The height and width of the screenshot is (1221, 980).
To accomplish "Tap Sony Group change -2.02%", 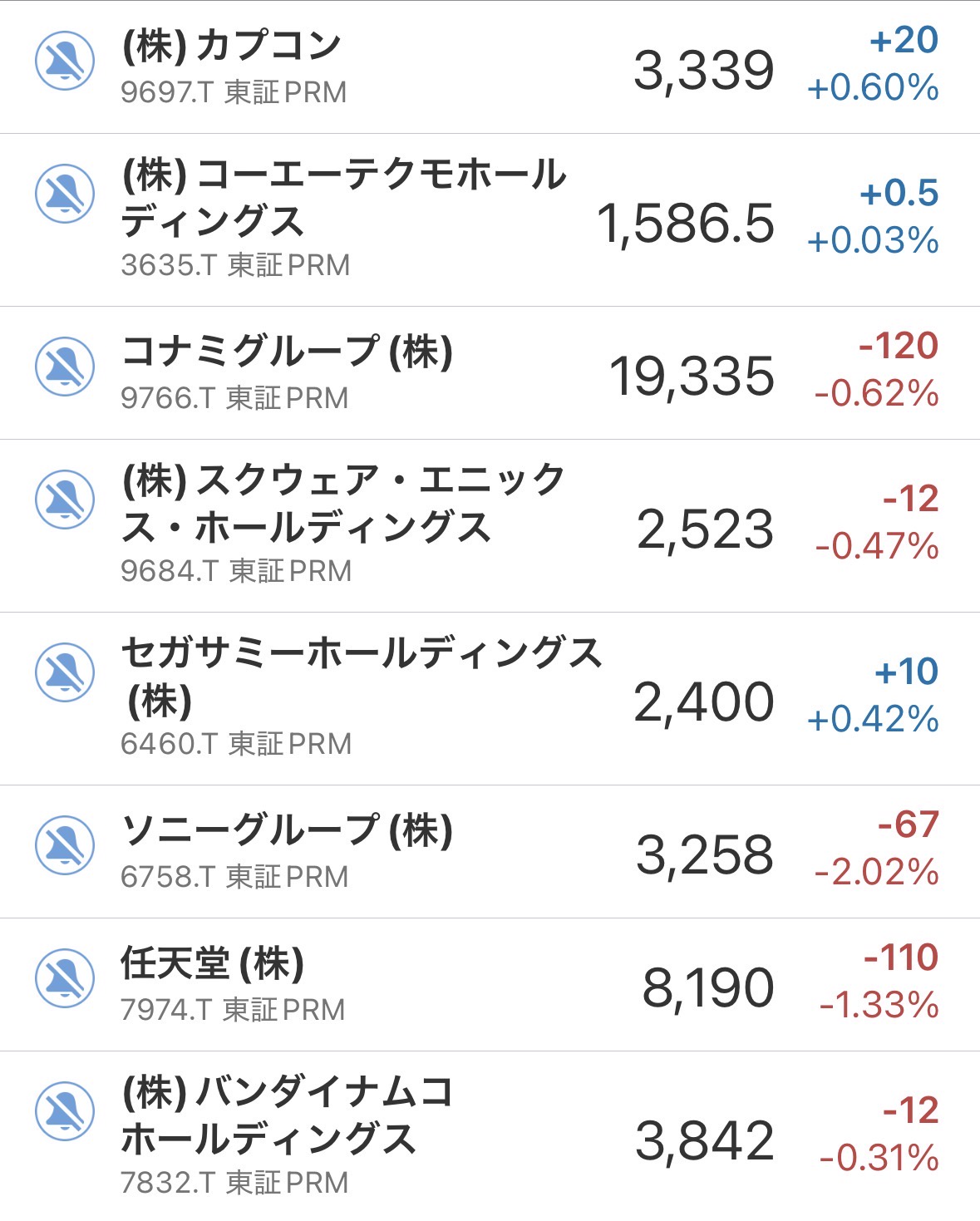I will click(876, 873).
